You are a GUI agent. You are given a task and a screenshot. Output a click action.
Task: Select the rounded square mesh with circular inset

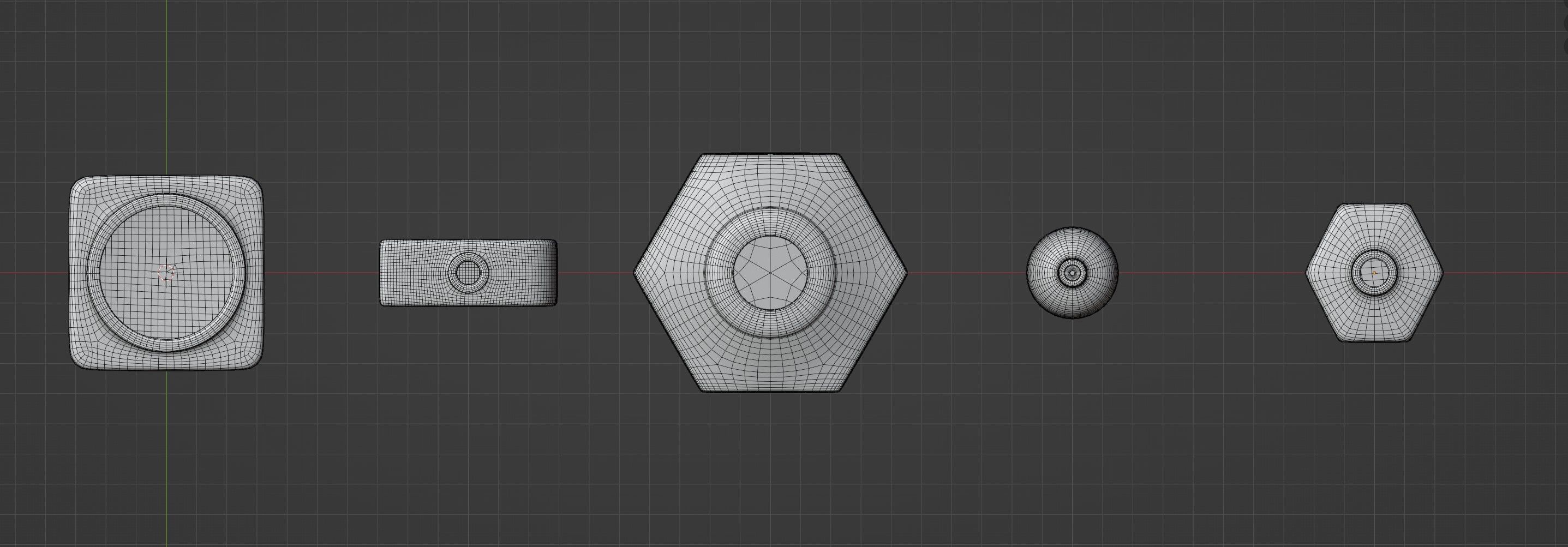(x=166, y=273)
